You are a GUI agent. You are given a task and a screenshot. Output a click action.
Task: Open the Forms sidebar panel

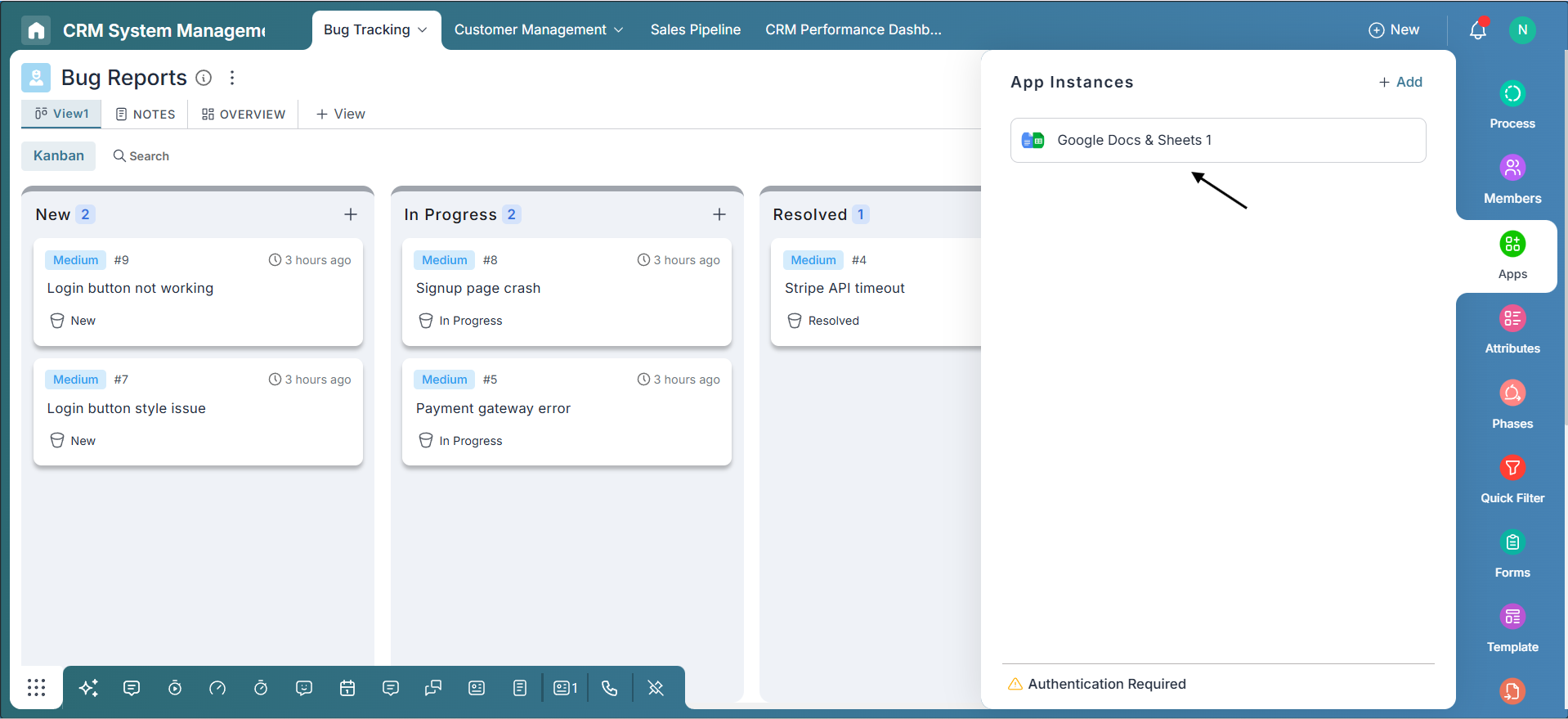pyautogui.click(x=1512, y=554)
